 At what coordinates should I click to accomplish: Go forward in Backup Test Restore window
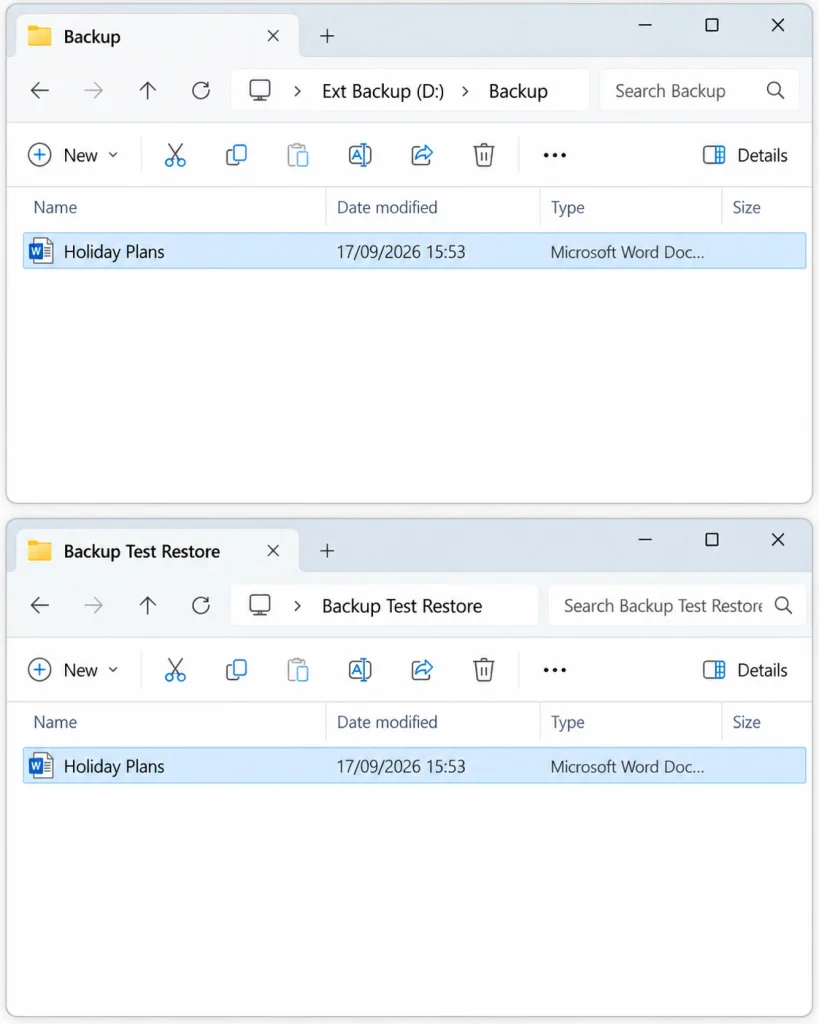93,605
